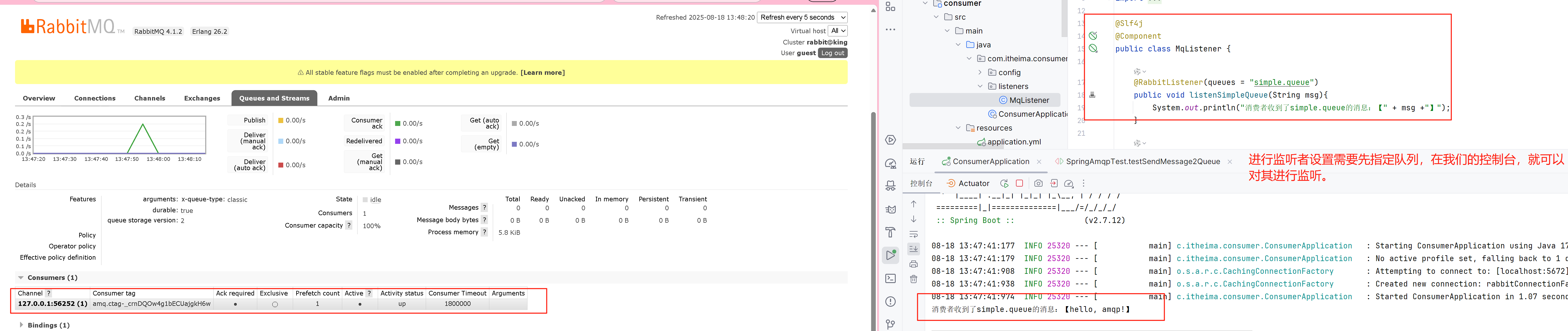Screen dimensions: 1568x331
Task: Switch to the Admin tab
Action: (339, 98)
